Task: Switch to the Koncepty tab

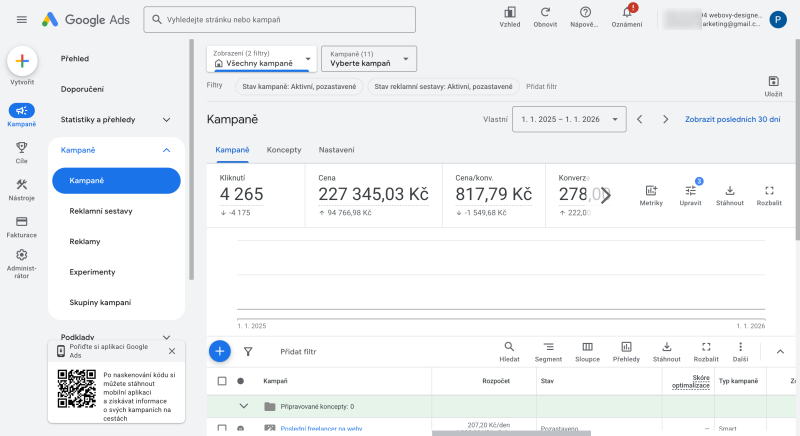Action: 284,150
